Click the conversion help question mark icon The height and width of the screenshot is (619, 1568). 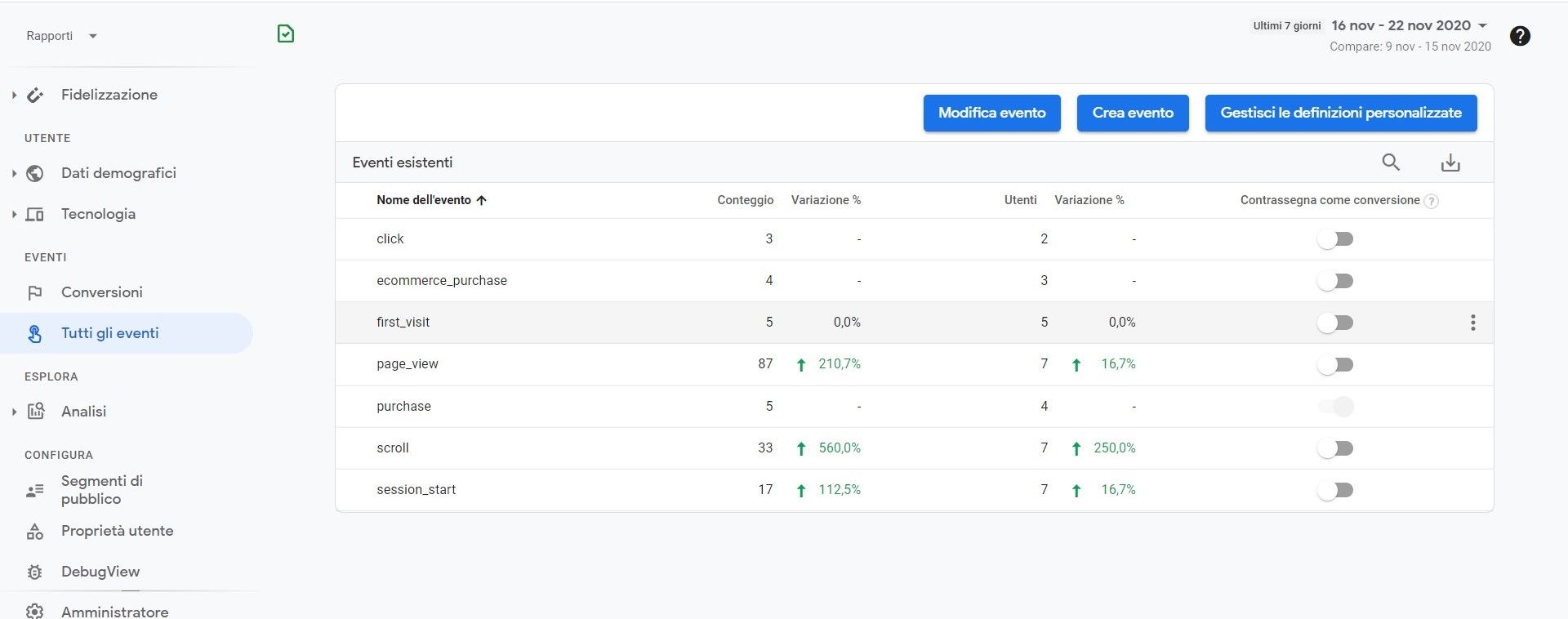1431,201
